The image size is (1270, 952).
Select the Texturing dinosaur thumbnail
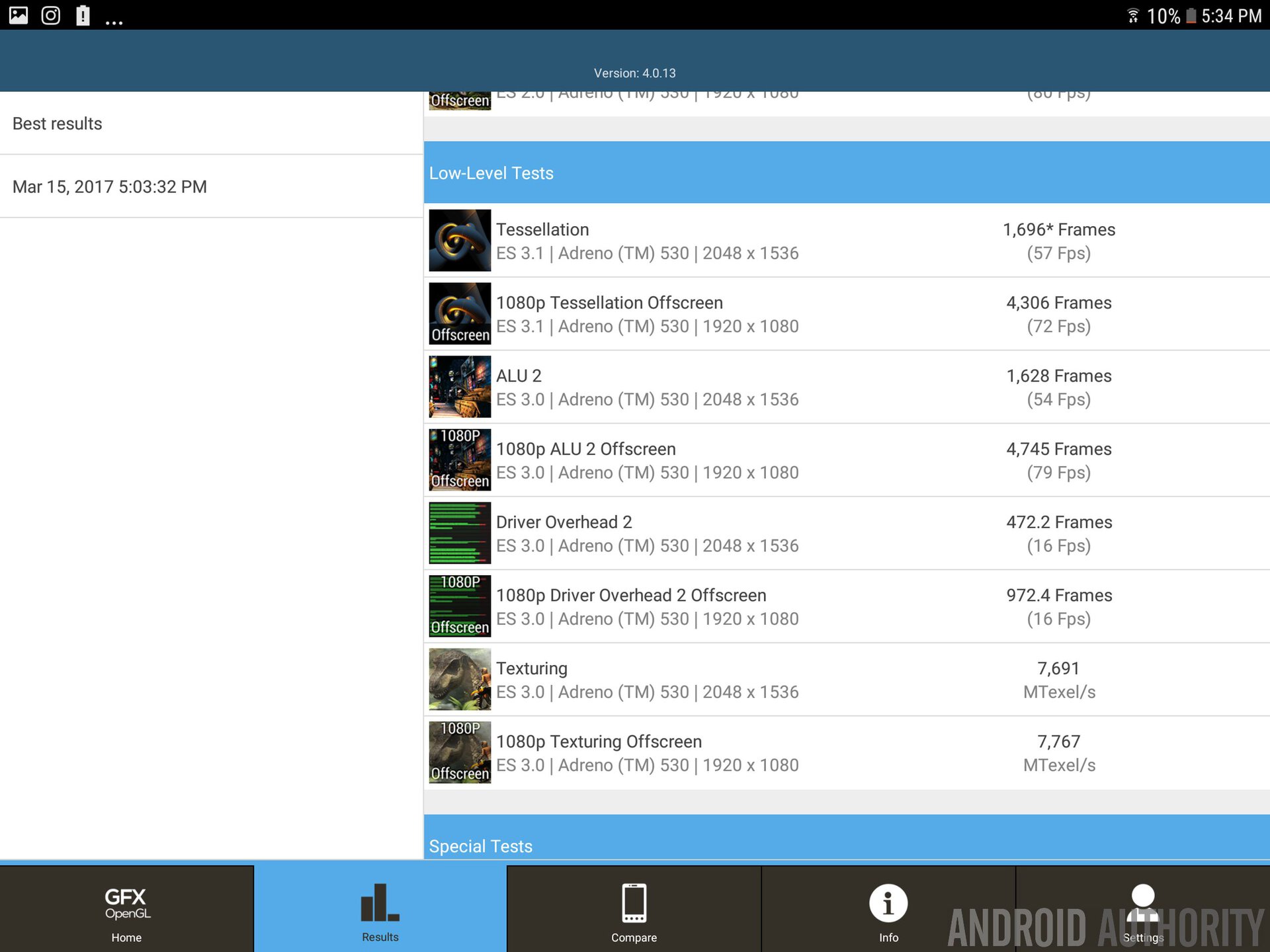460,680
